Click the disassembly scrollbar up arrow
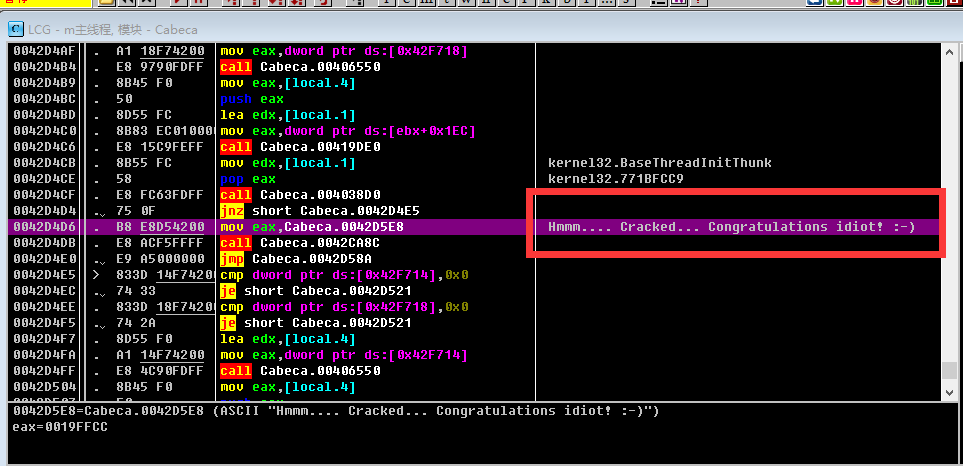This screenshot has width=963, height=466. [950, 51]
